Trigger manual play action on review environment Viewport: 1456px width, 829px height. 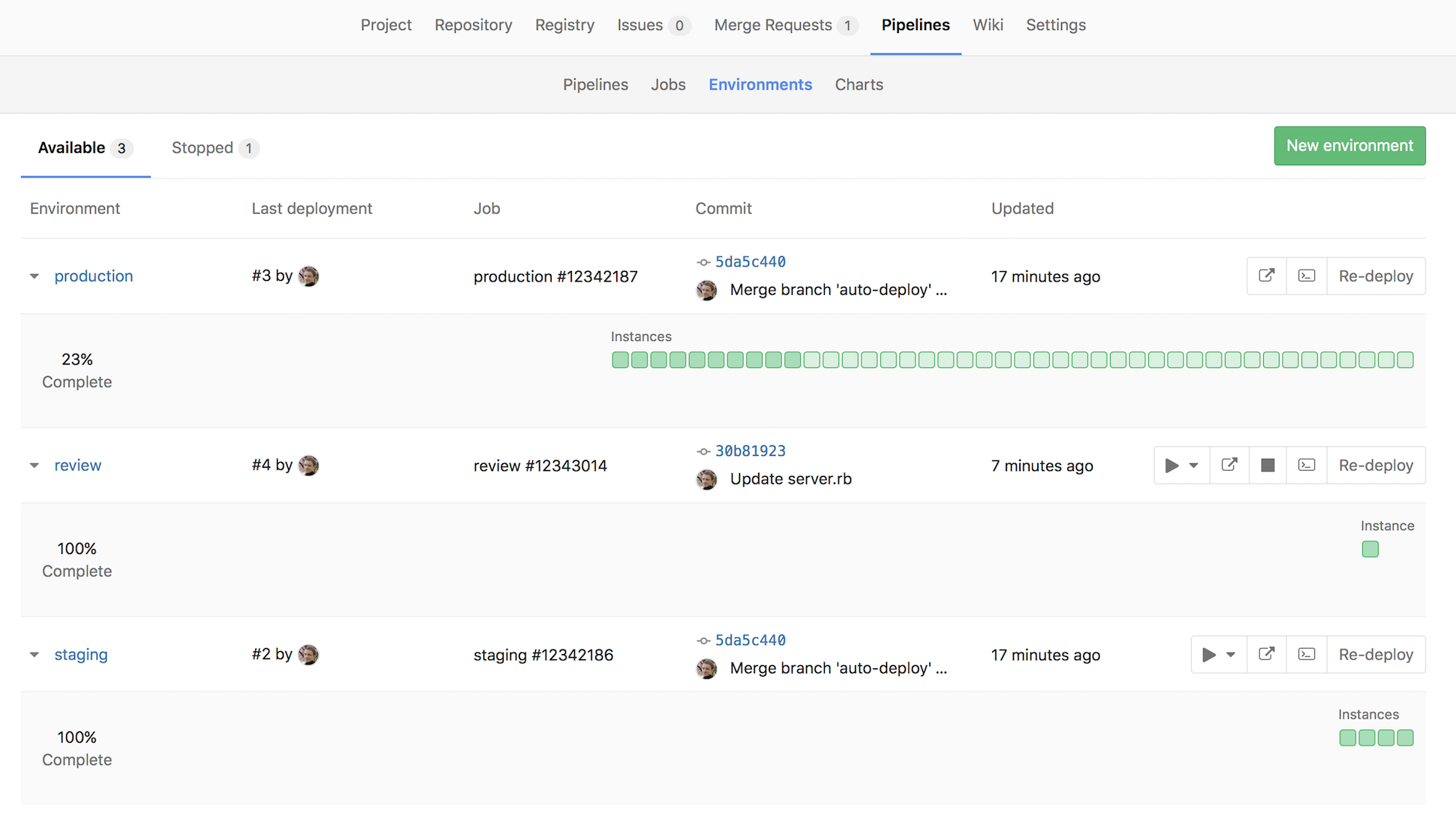click(x=1171, y=465)
